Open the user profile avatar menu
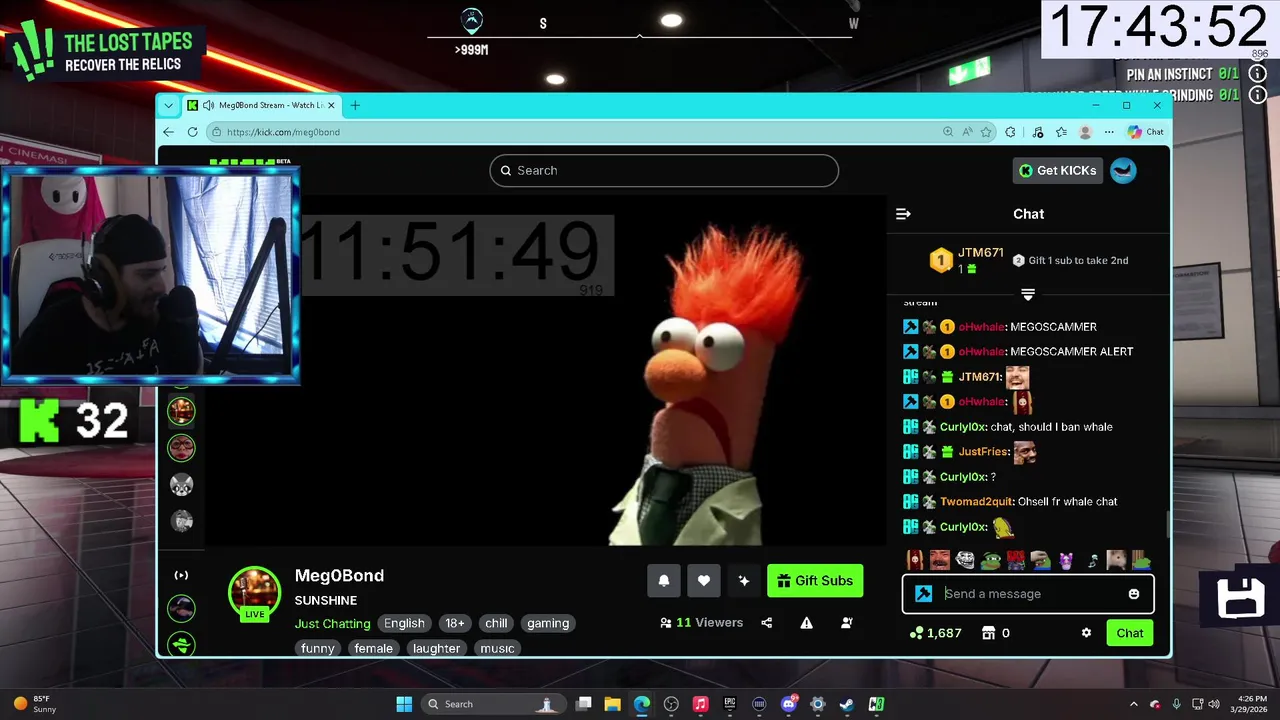 pos(1124,171)
